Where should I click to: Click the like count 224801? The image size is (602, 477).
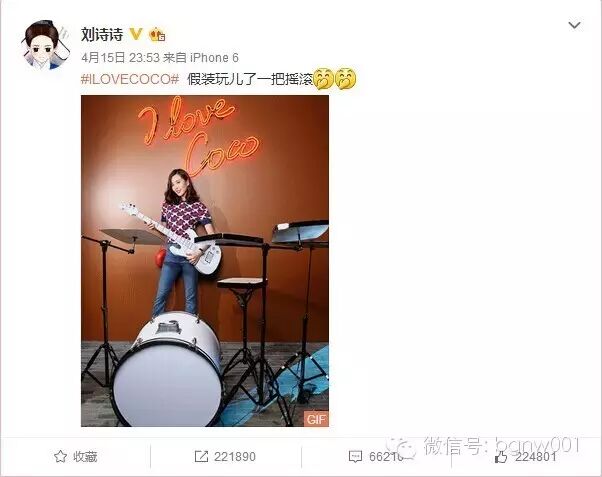[535, 457]
